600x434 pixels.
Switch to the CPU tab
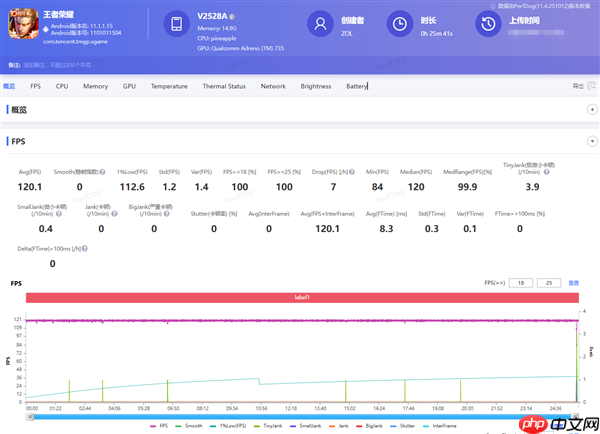(x=62, y=87)
